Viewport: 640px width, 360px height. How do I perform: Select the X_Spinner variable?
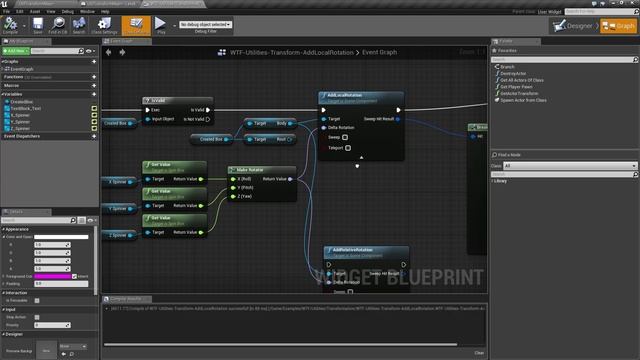(x=20, y=115)
